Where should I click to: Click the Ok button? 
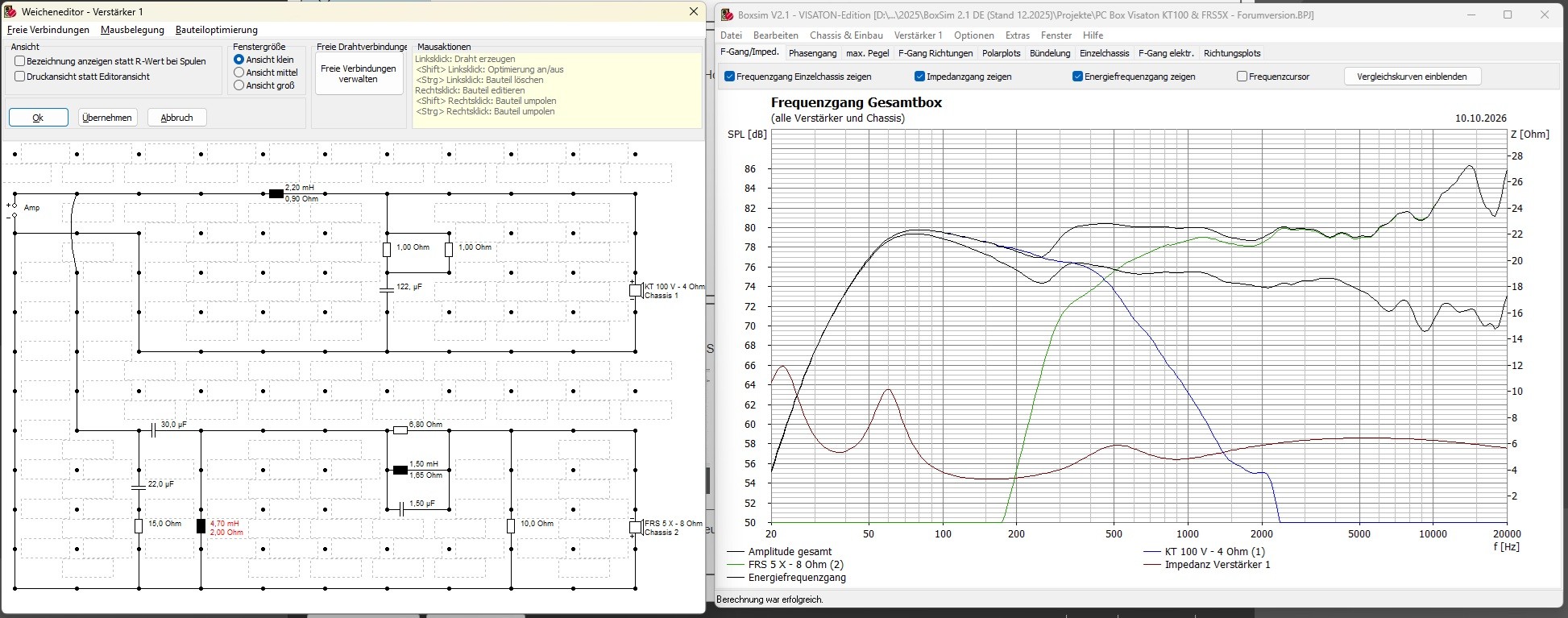39,118
